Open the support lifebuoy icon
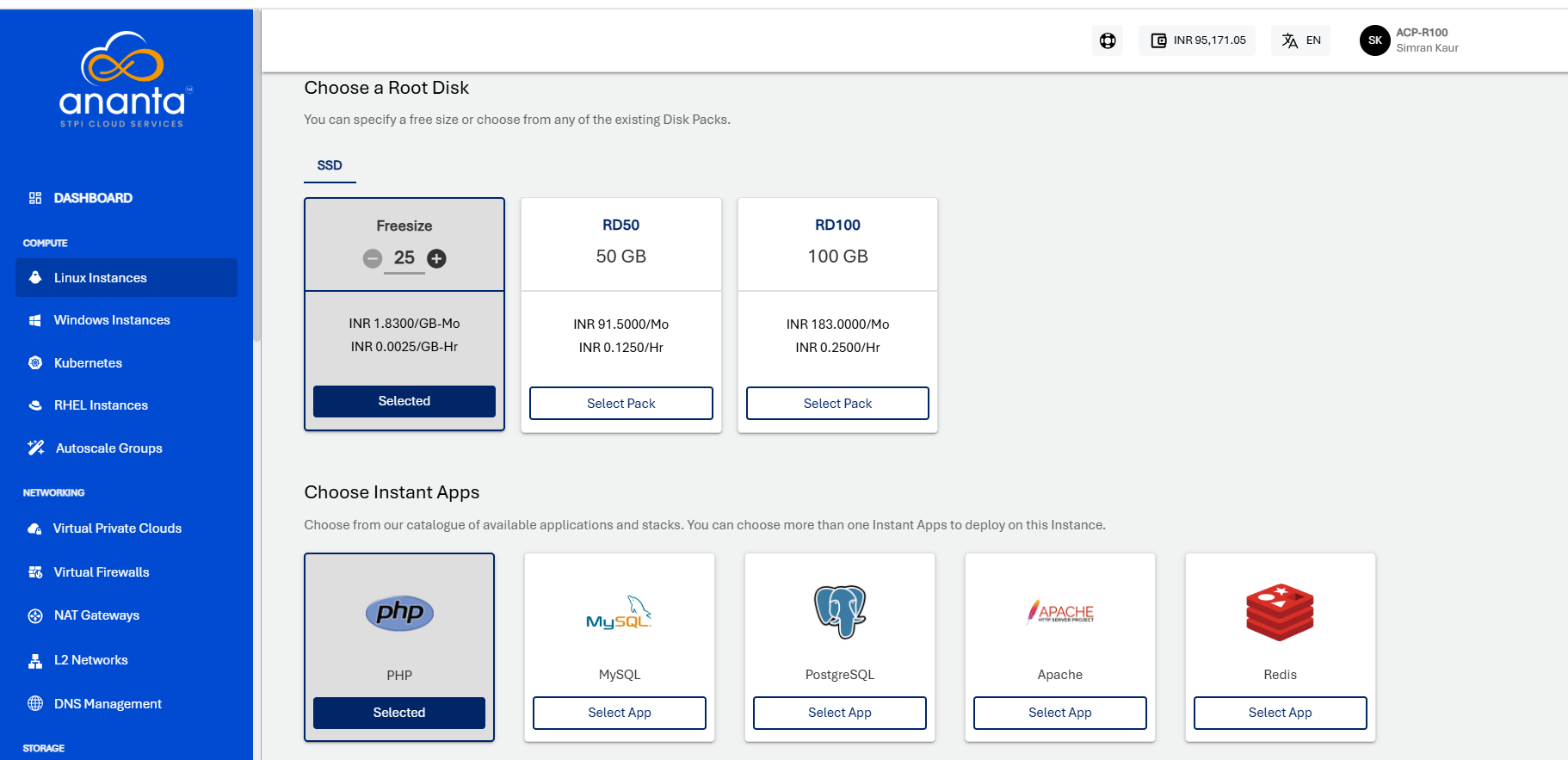This screenshot has width=1568, height=760. pos(1108,40)
